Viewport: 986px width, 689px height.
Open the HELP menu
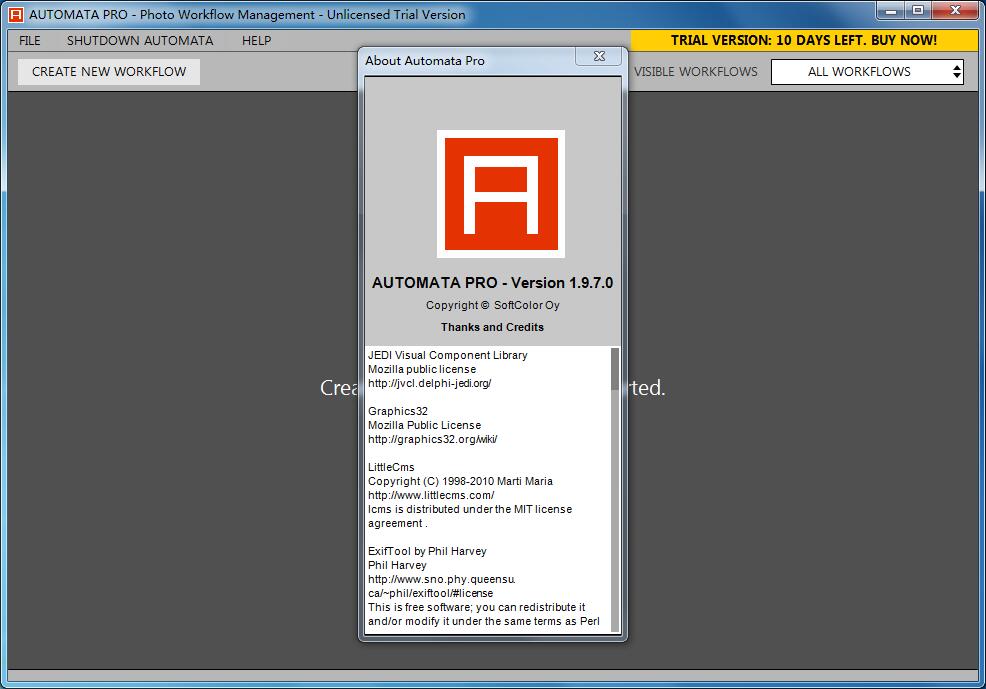click(256, 41)
